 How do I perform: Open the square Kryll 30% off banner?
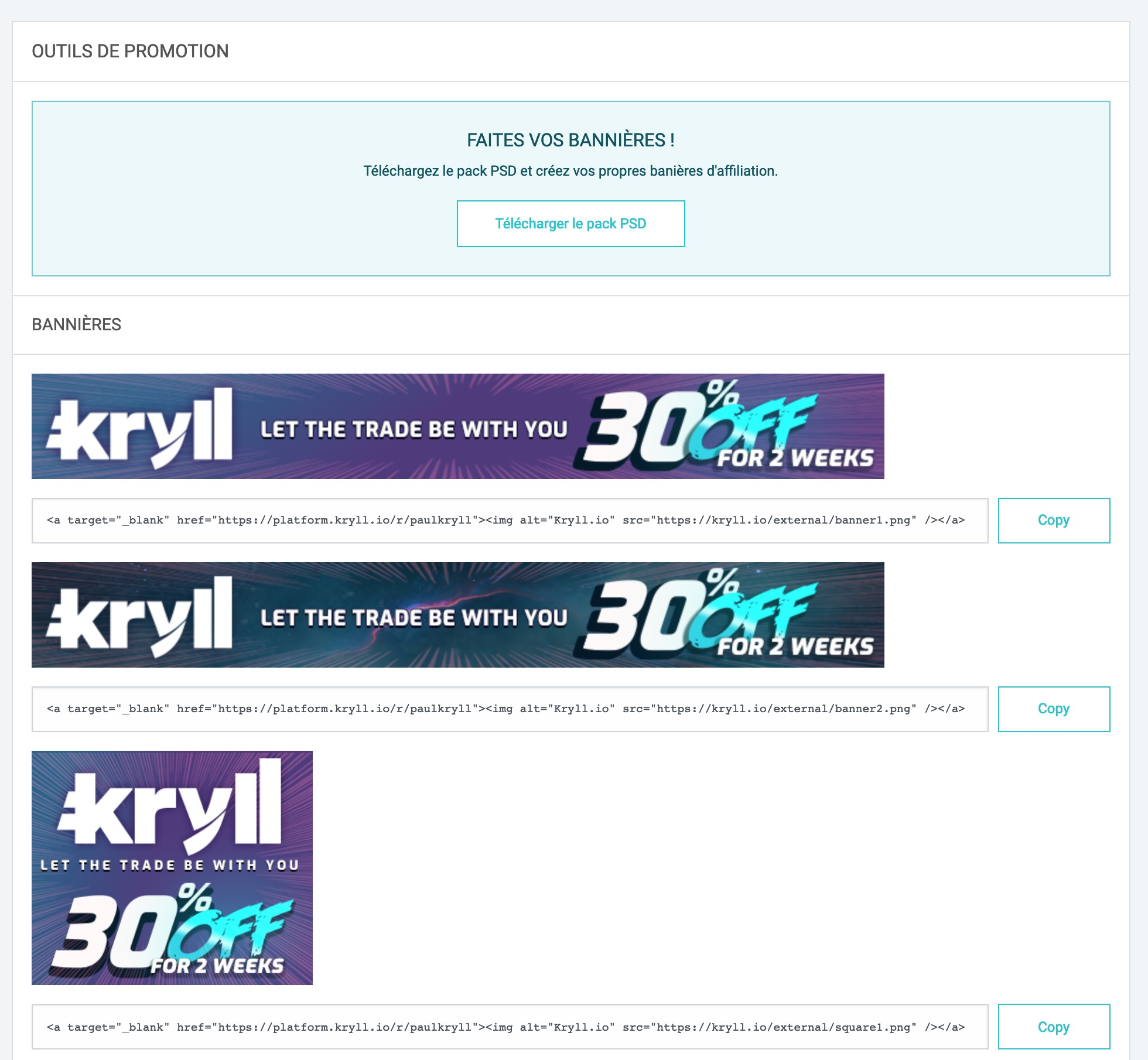(172, 868)
